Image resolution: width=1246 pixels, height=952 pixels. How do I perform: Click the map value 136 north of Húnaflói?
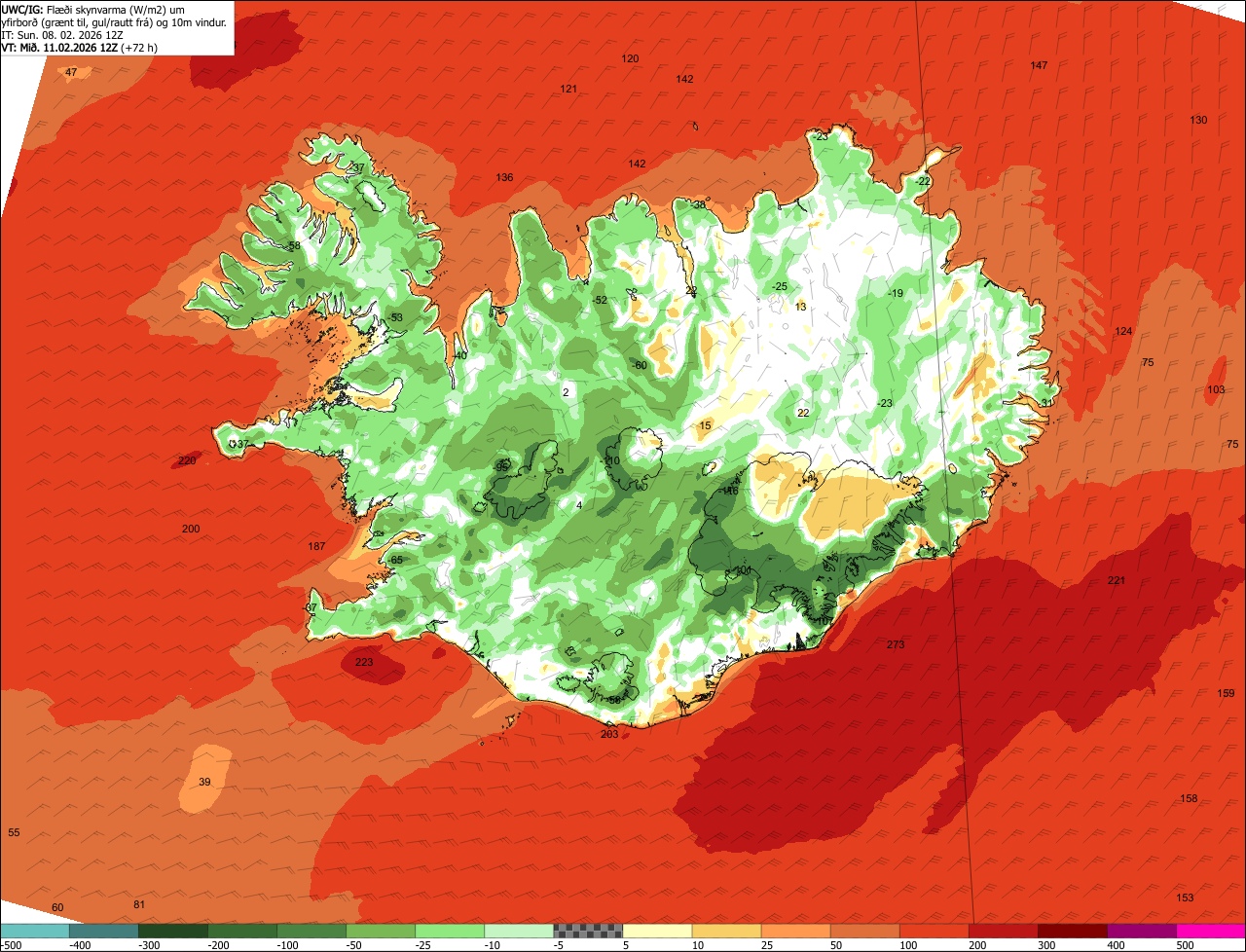click(504, 177)
